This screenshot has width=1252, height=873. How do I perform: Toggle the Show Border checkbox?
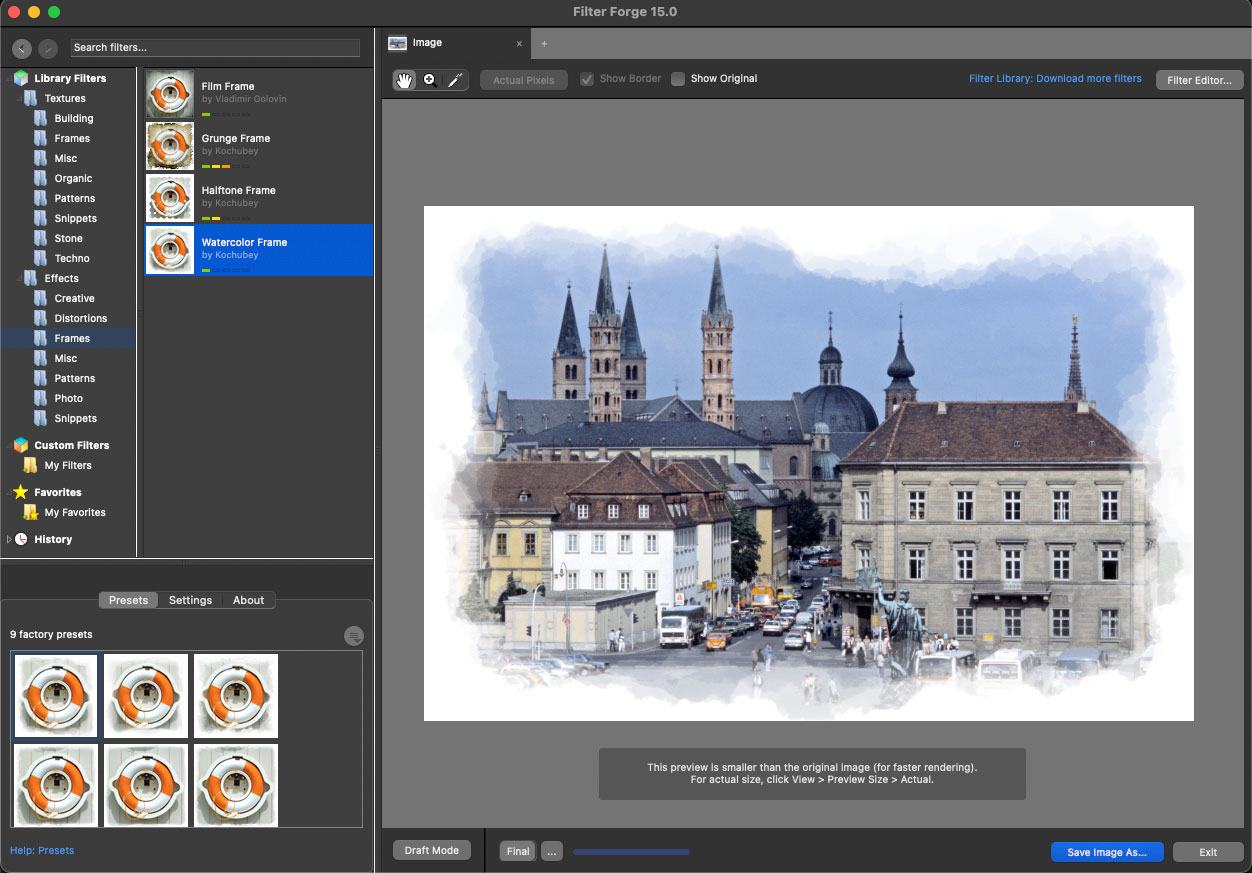click(x=587, y=79)
